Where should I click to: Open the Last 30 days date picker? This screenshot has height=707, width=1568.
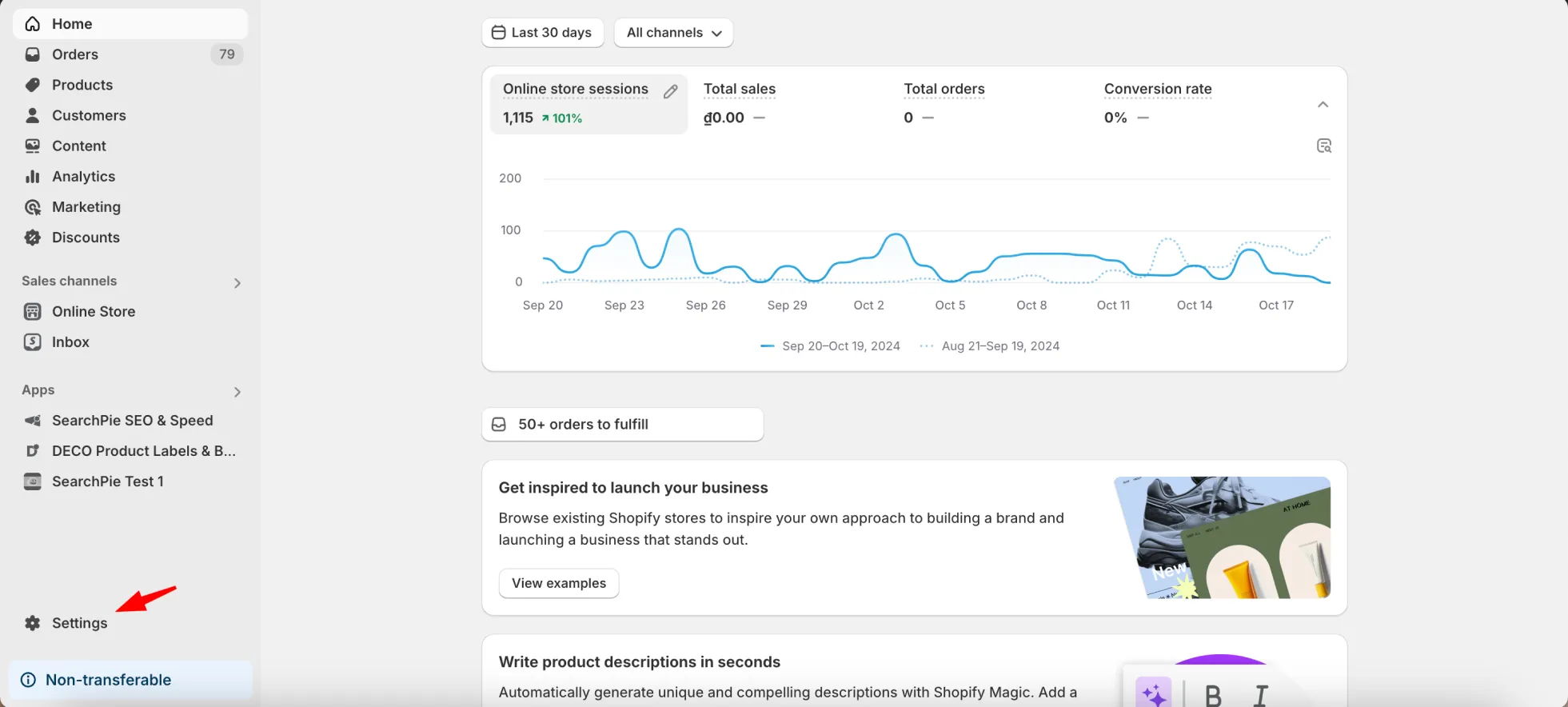pyautogui.click(x=543, y=33)
